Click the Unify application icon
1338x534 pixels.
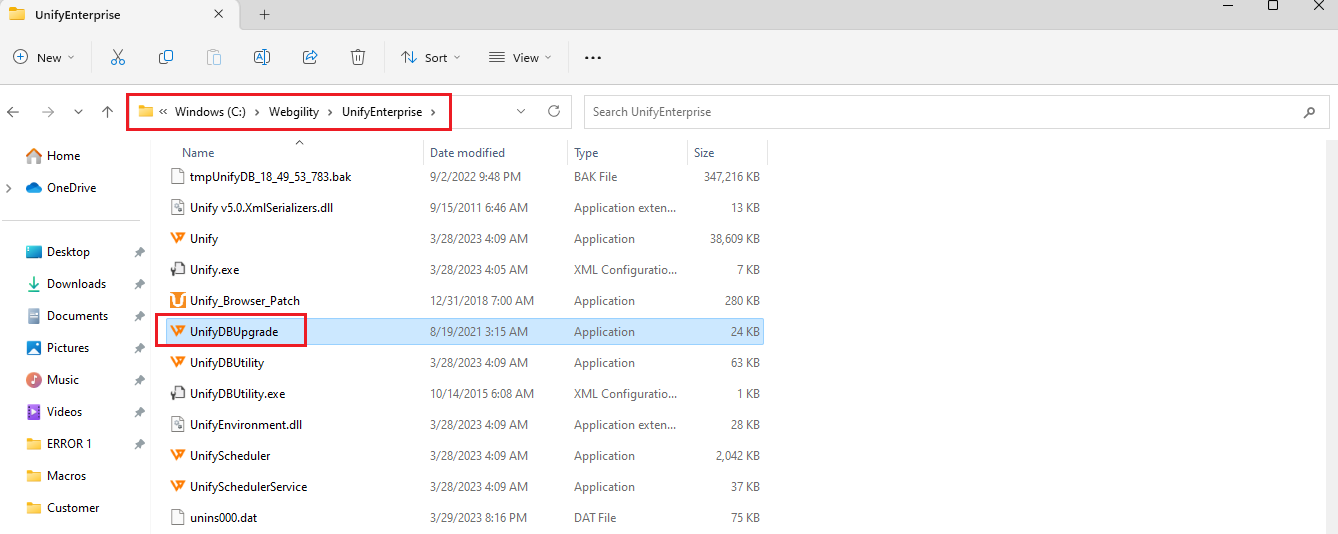point(178,238)
